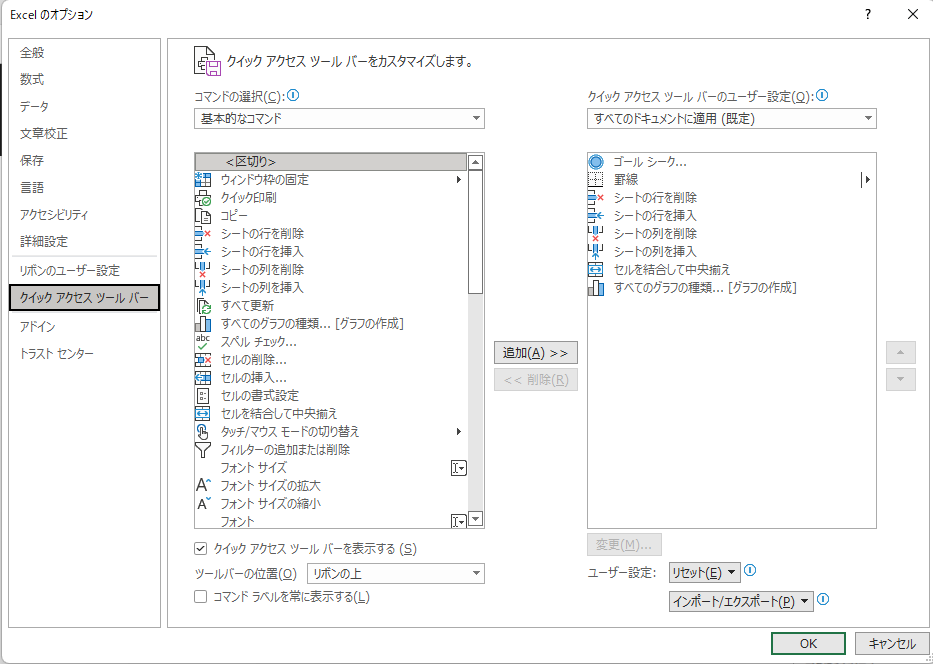Switch to the リボンのユーザー設定 category
Viewport: 933px width, 664px height.
(x=70, y=271)
